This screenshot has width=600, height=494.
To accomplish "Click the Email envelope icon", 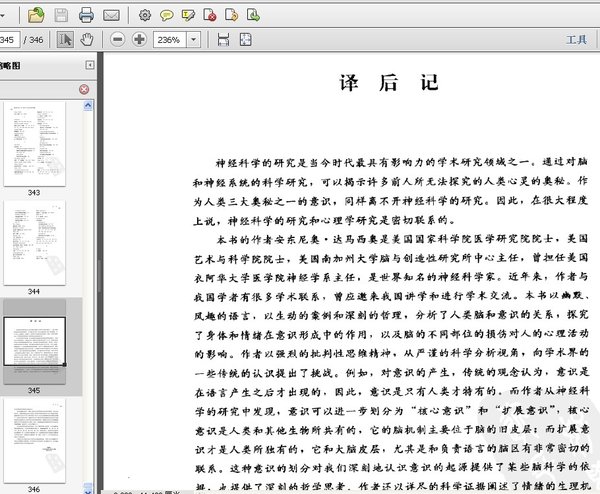I will [111, 15].
